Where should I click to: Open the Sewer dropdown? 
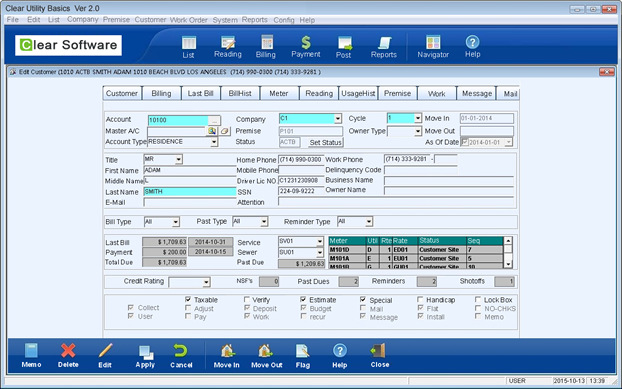tap(320, 252)
